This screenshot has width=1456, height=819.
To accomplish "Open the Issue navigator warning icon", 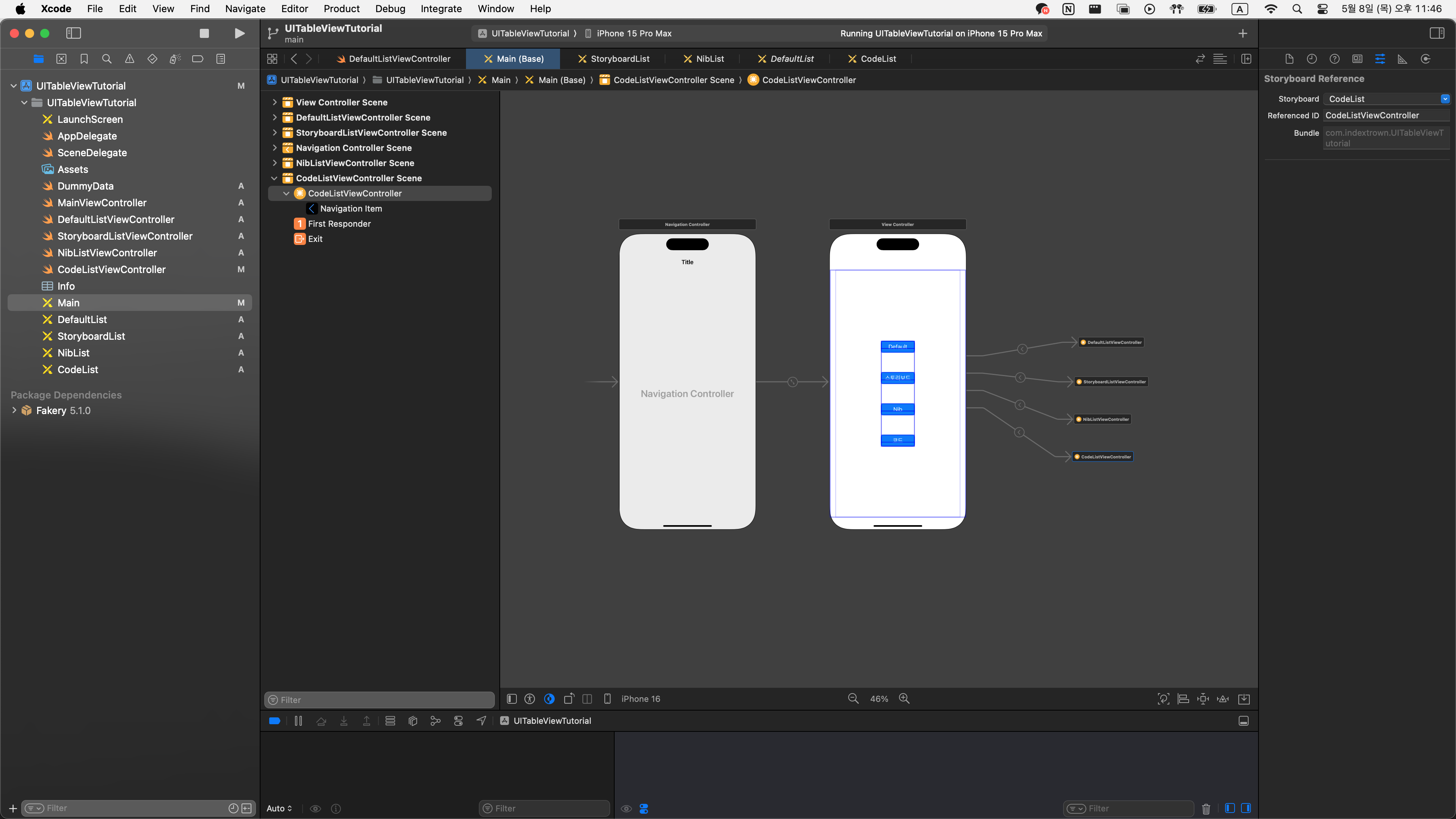I will pos(129,59).
